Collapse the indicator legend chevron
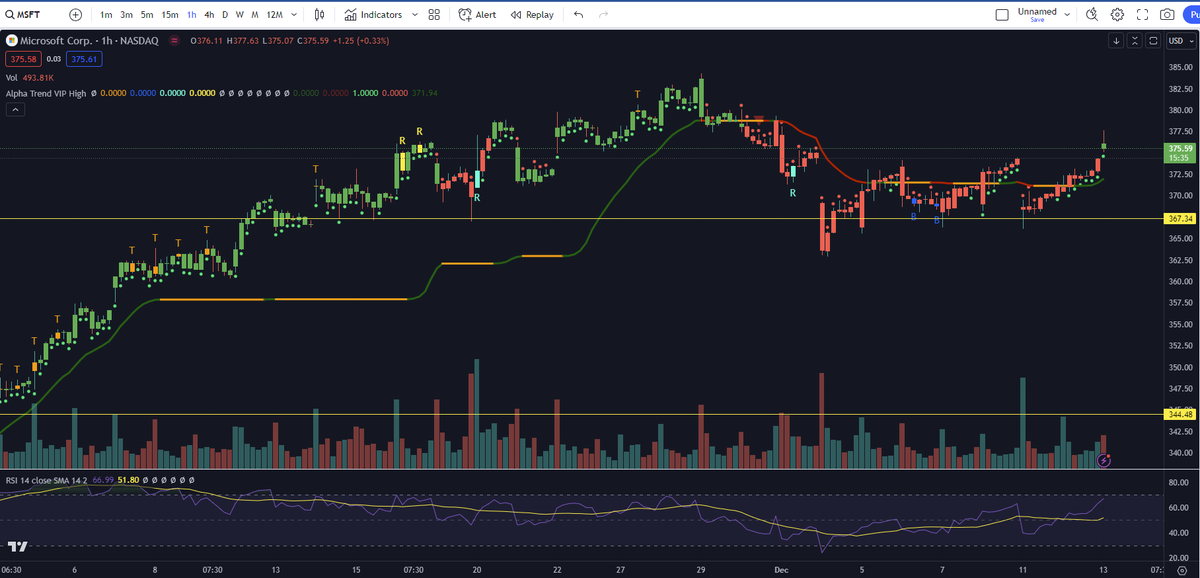Image resolution: width=1200 pixels, height=578 pixels. [13, 110]
